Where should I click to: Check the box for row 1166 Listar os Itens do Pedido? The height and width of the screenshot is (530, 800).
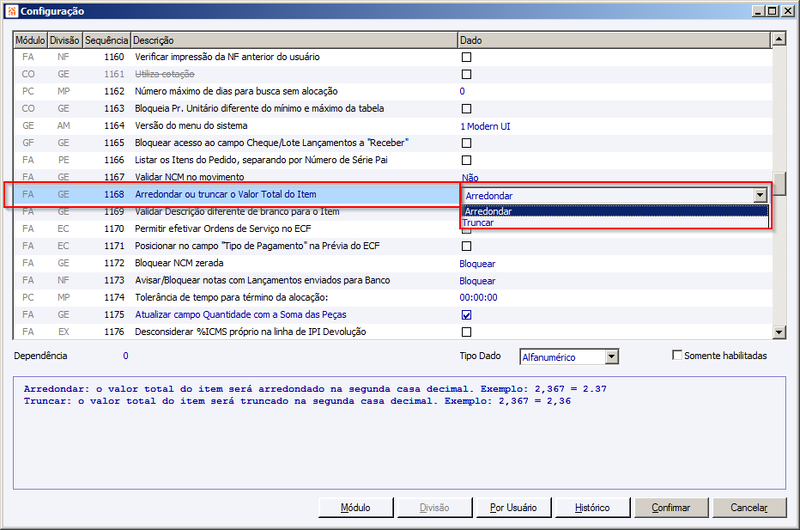[466, 160]
